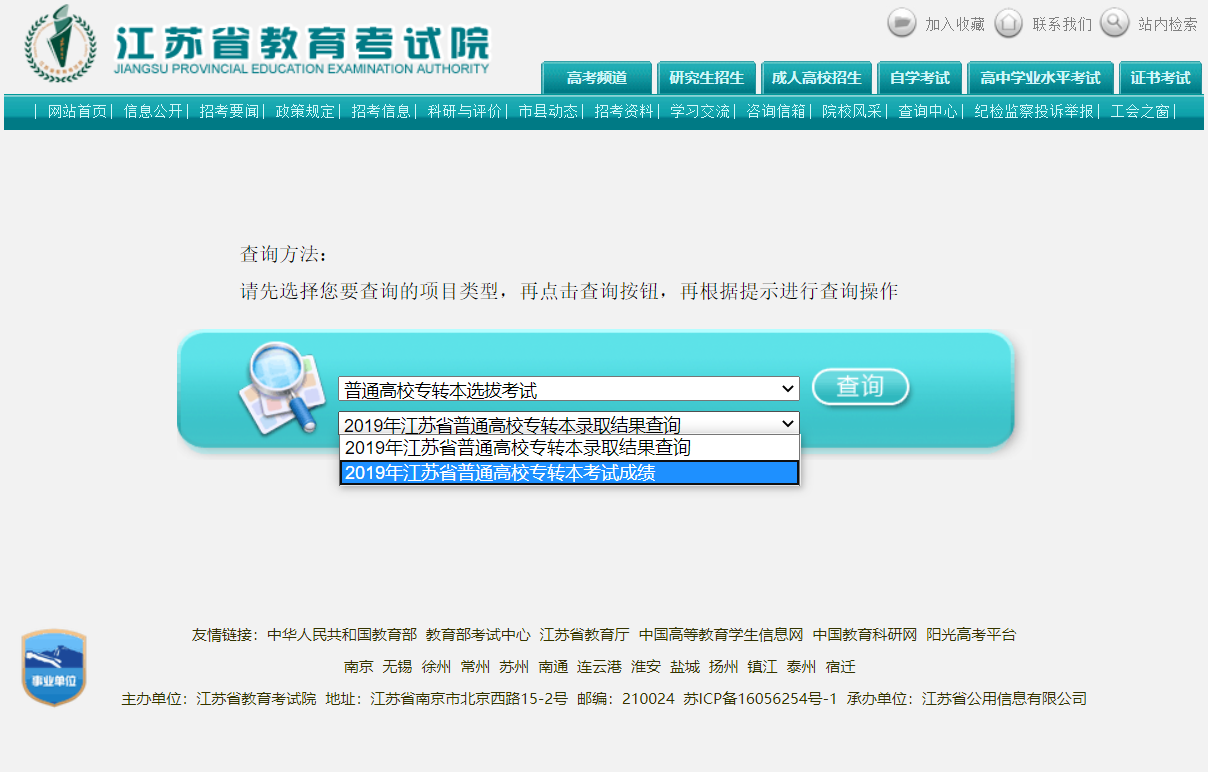This screenshot has height=772, width=1208.
Task: Open 联系我们 link
Action: click(1062, 24)
